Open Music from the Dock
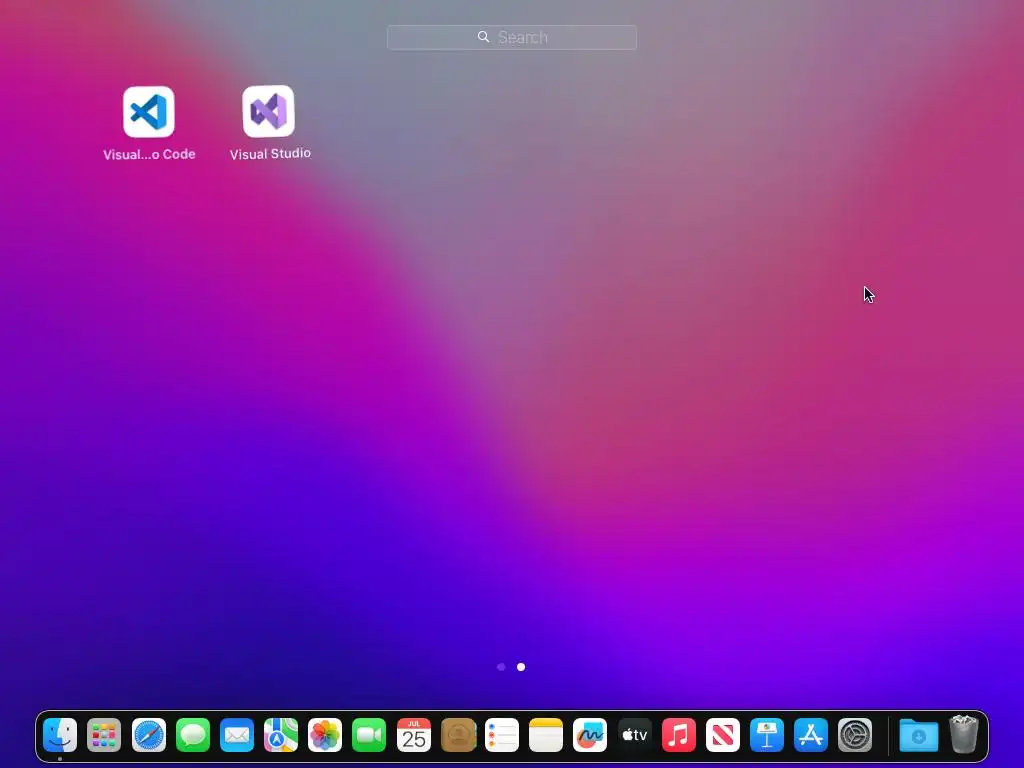The height and width of the screenshot is (768, 1024). tap(679, 735)
